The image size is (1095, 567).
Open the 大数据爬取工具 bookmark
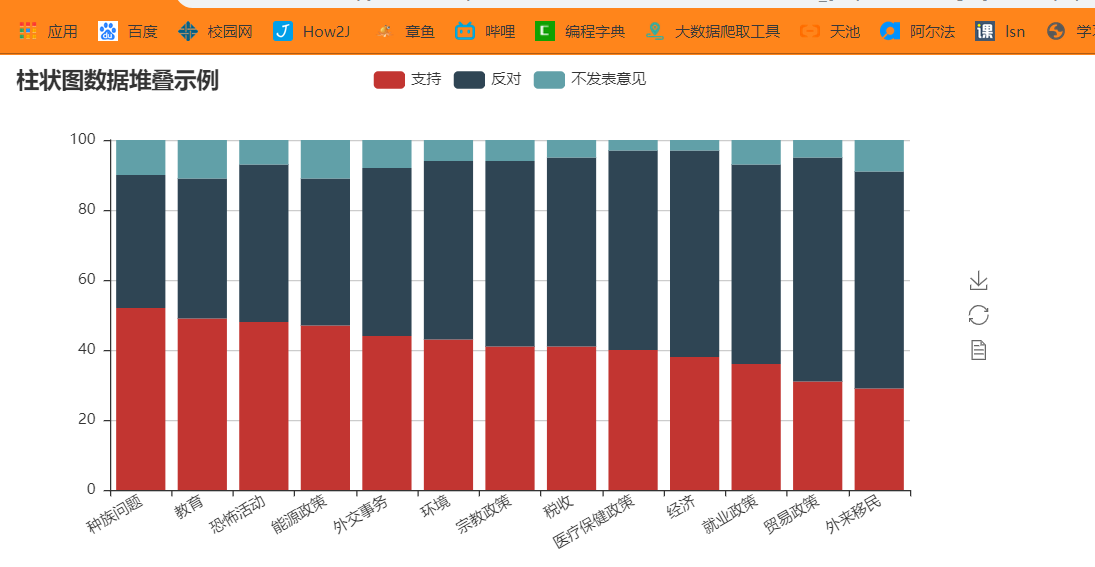[x=713, y=31]
